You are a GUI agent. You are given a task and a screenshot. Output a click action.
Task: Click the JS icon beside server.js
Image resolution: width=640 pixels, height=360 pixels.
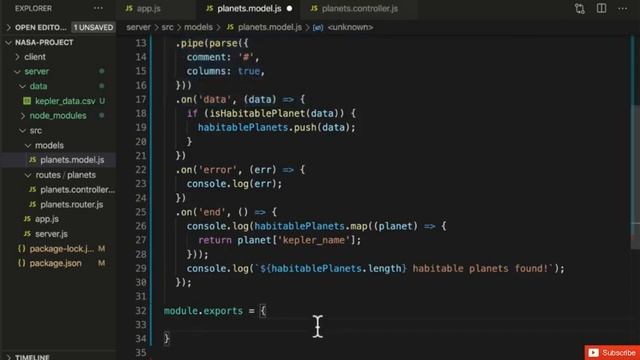click(x=27, y=234)
